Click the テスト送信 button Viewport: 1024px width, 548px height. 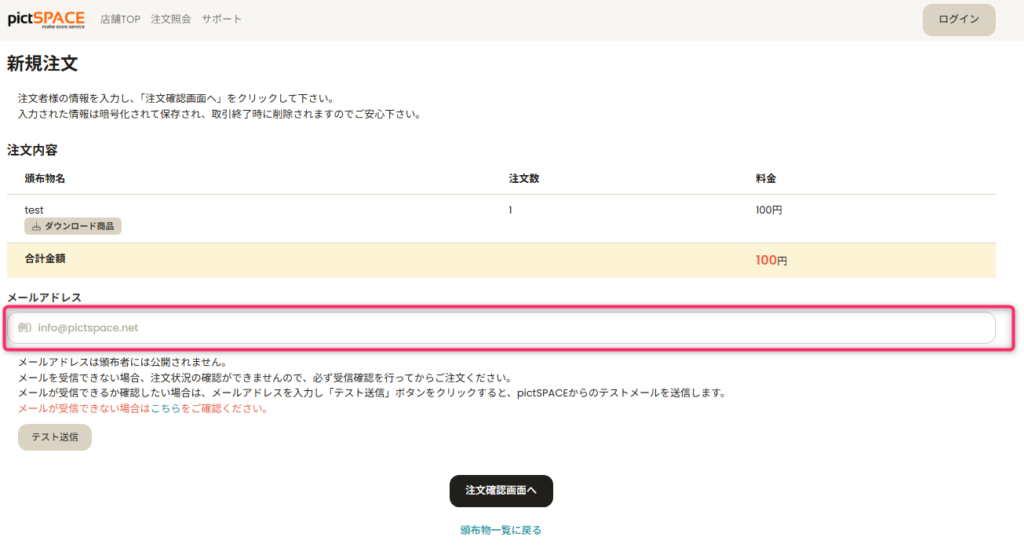pos(55,437)
